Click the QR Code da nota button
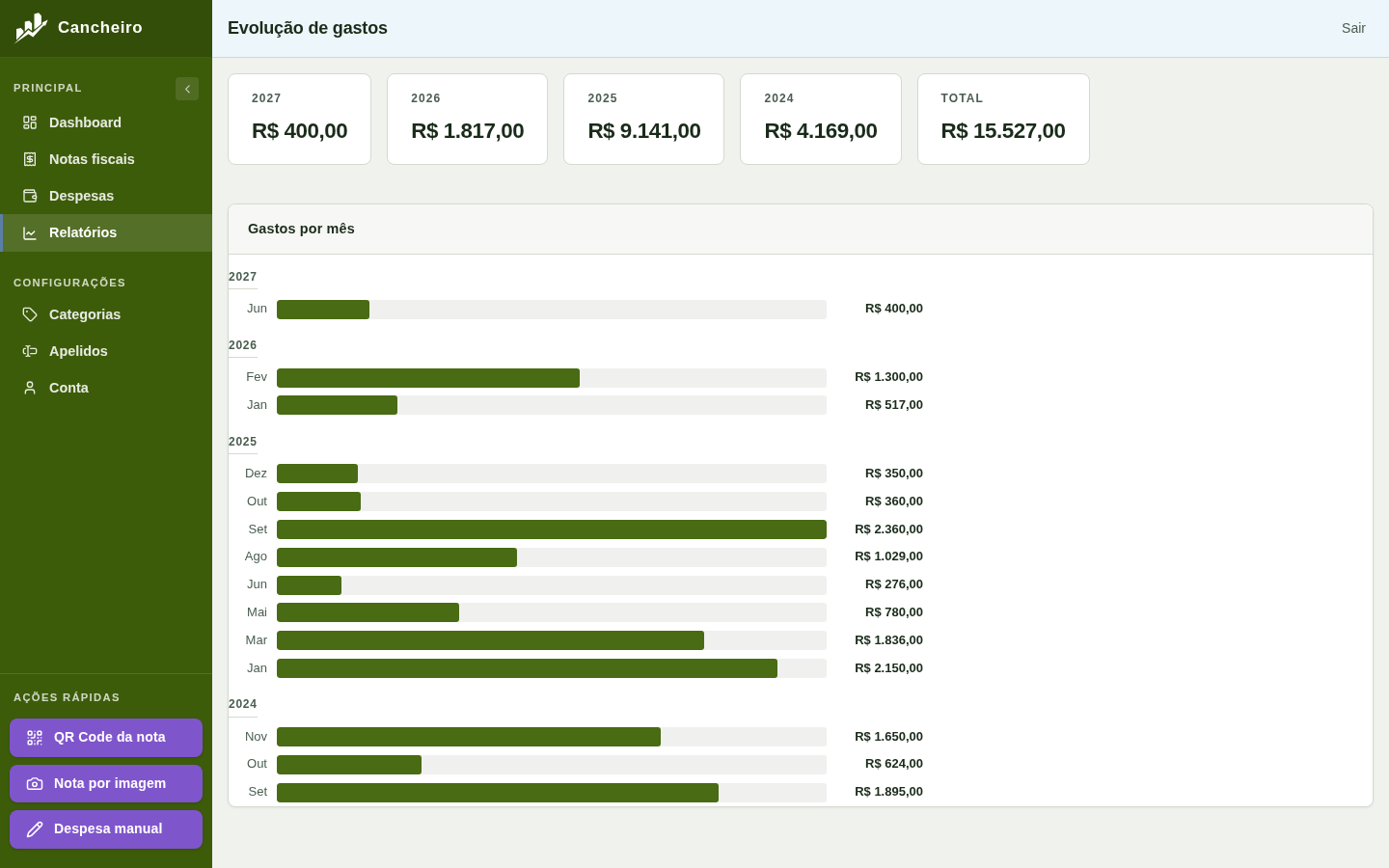The image size is (1389, 868). click(x=106, y=738)
